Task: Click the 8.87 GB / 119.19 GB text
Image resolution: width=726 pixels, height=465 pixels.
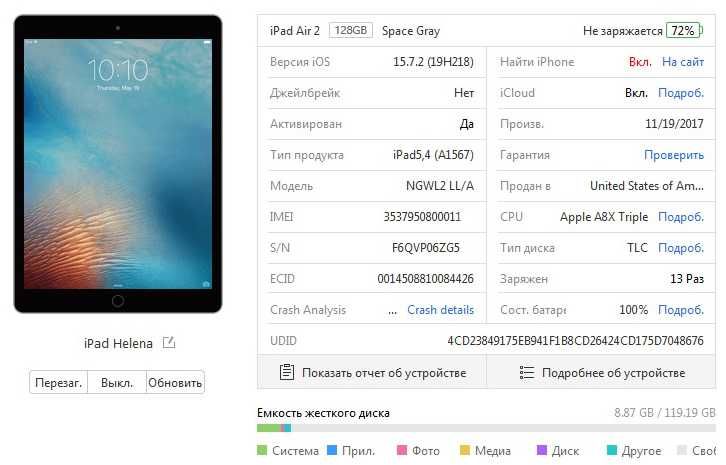Action: (665, 413)
